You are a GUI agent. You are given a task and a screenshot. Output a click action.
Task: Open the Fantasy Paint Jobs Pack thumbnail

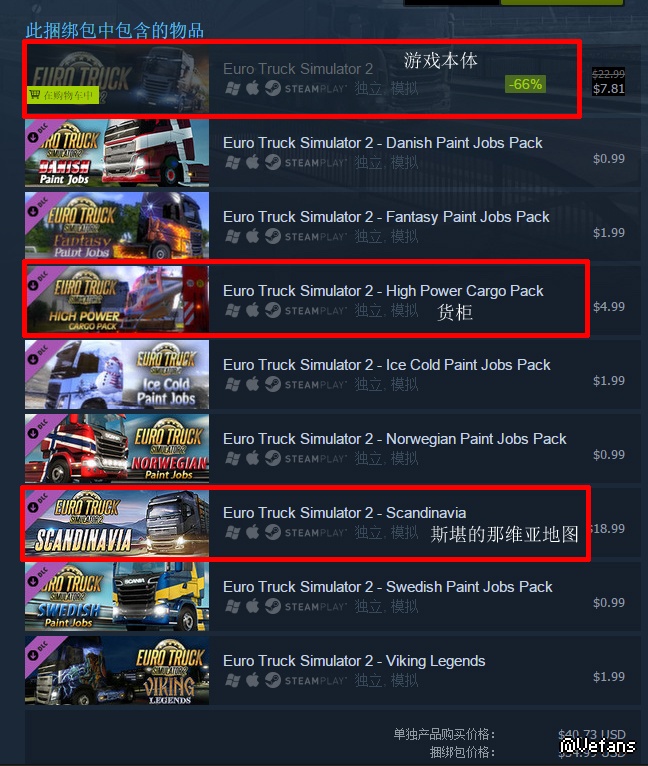117,225
